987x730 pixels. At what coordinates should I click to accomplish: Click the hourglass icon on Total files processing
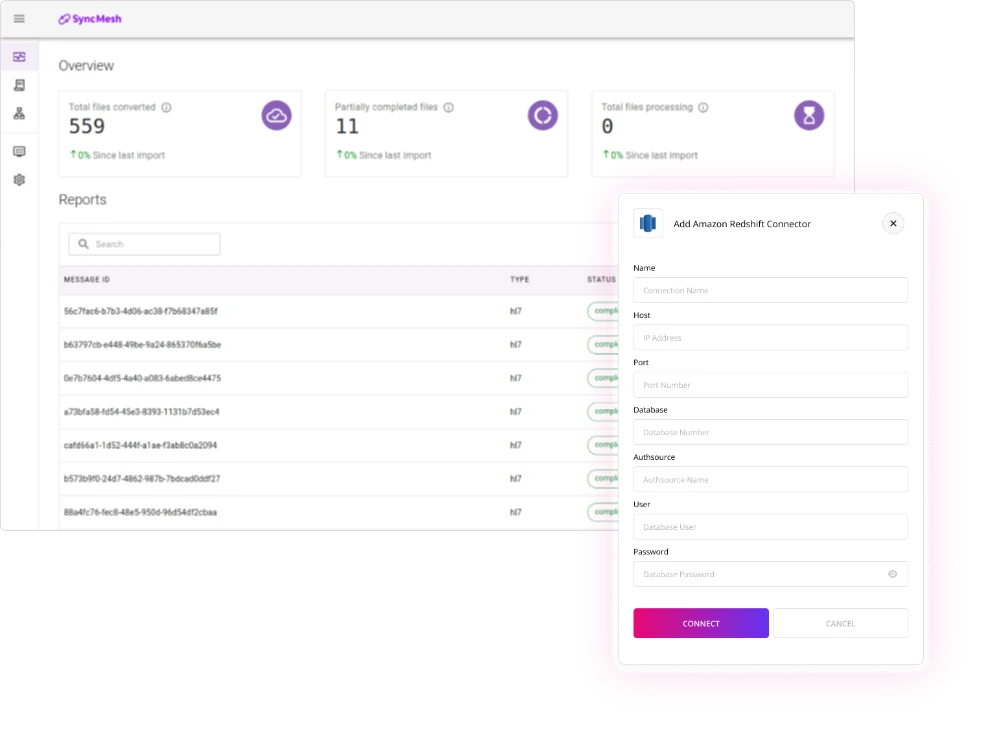point(810,115)
